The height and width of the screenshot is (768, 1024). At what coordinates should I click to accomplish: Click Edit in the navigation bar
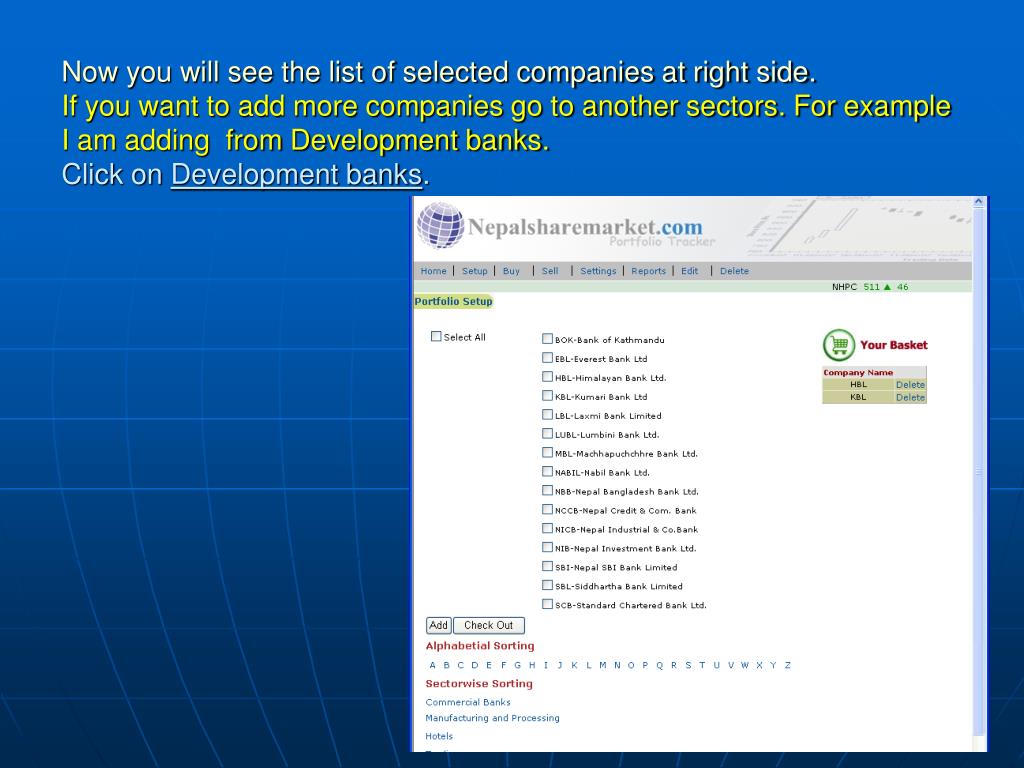[690, 271]
